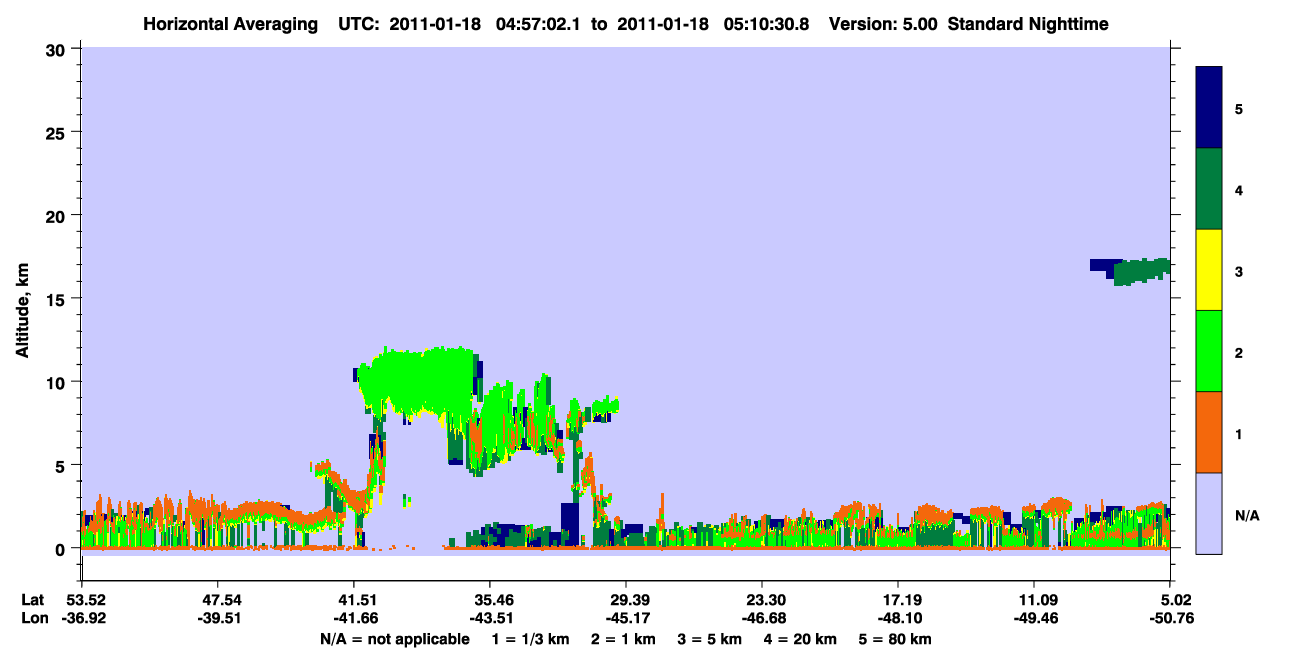Click the '3 = 5 km' legend note
The image size is (1300, 667).
point(713,639)
